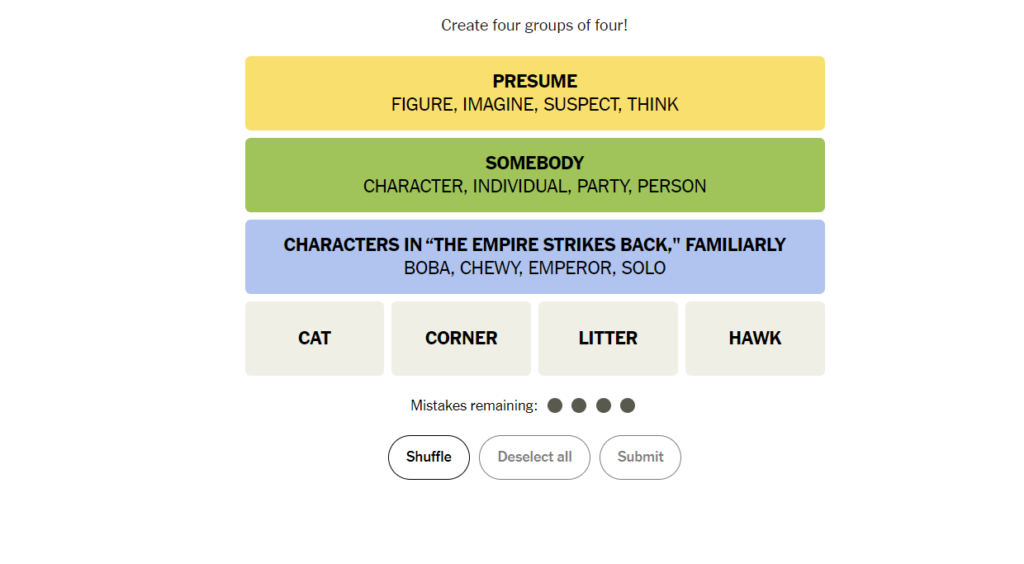Select the CAT word tile
The width and height of the screenshot is (1024, 564).
314,338
